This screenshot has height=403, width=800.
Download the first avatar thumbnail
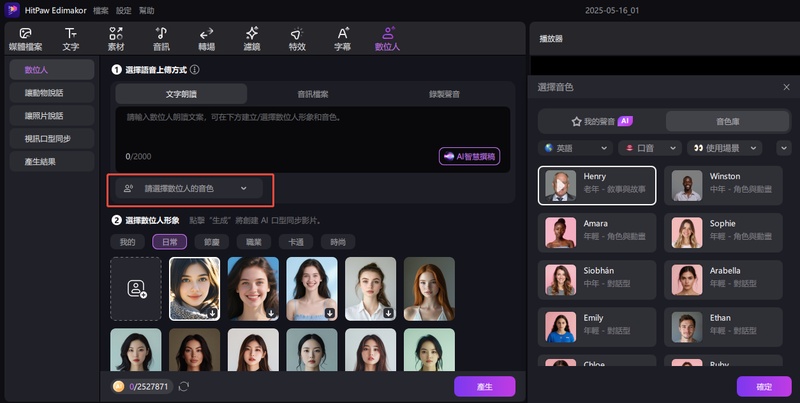(213, 313)
